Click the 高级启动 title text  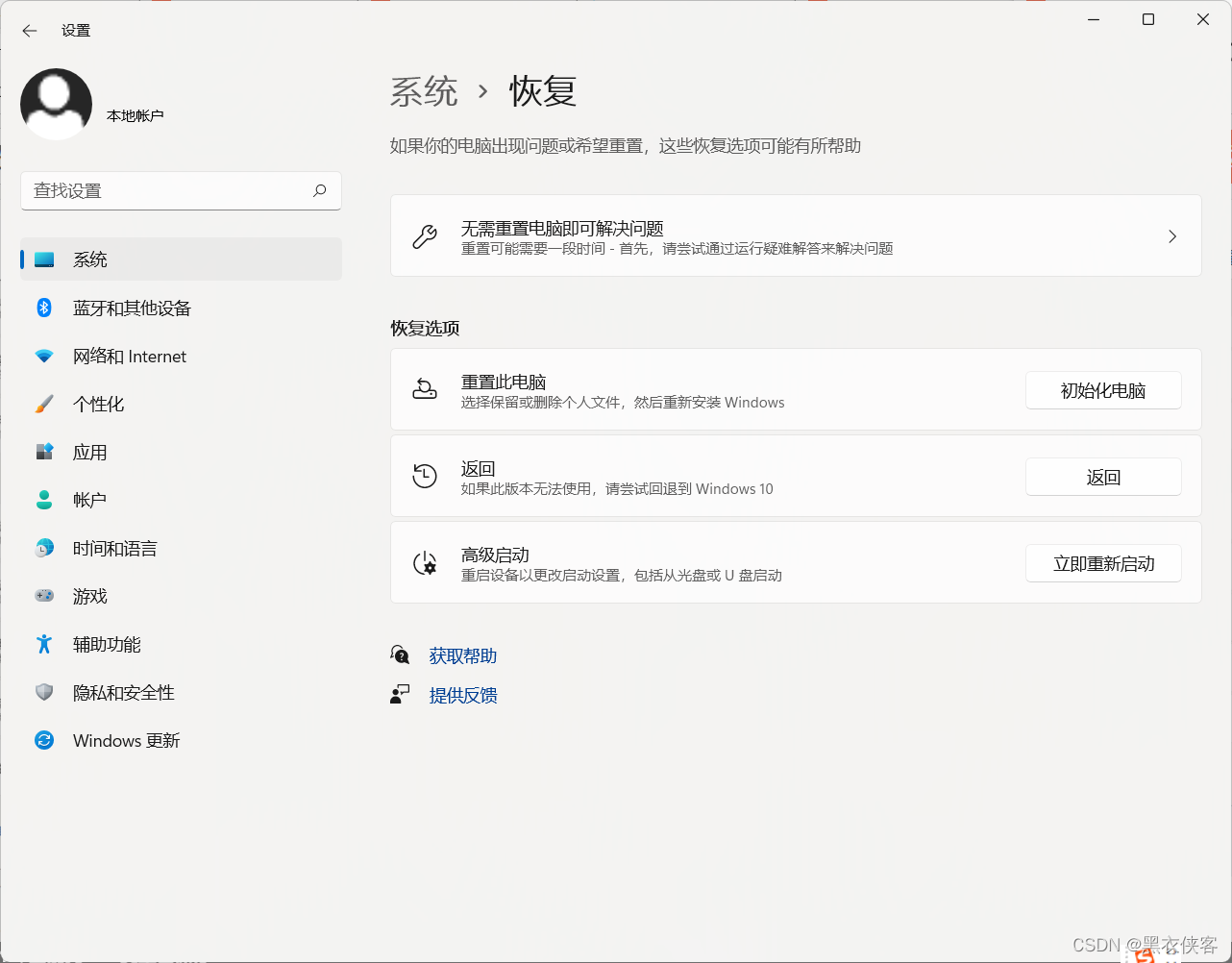click(x=495, y=555)
